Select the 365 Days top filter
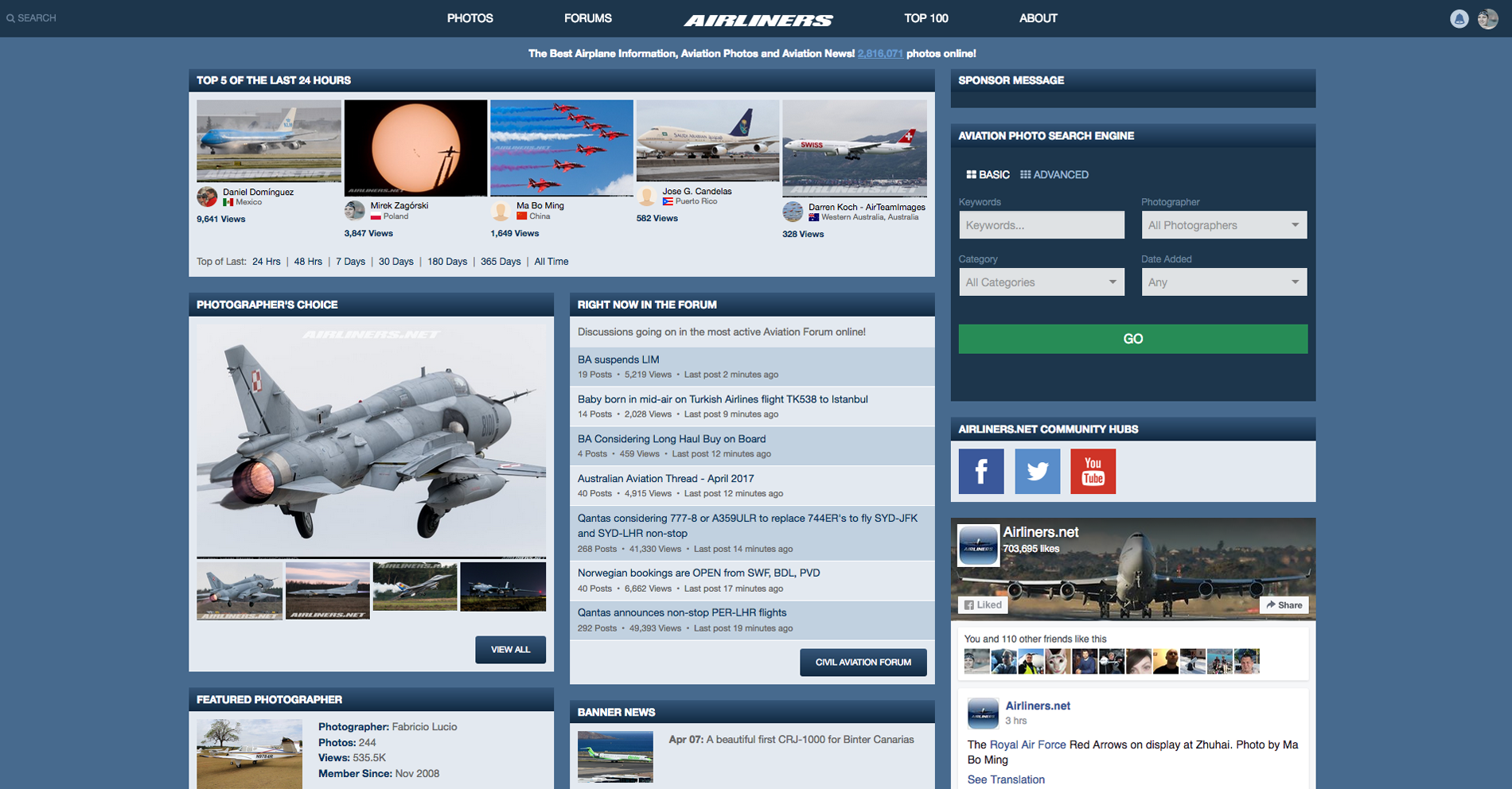Image resolution: width=1512 pixels, height=789 pixels. (501, 262)
